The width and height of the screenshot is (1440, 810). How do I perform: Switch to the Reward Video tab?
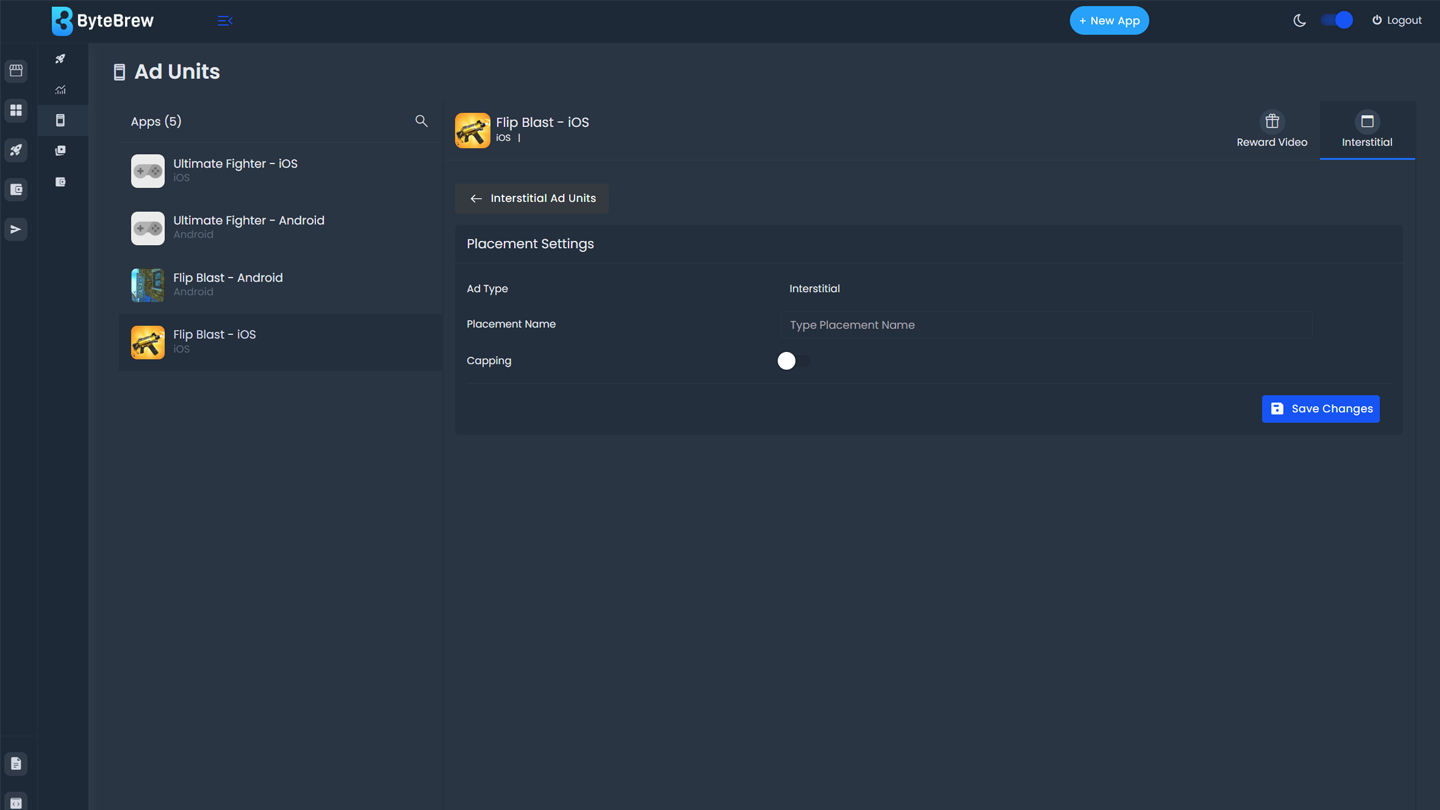[1271, 130]
